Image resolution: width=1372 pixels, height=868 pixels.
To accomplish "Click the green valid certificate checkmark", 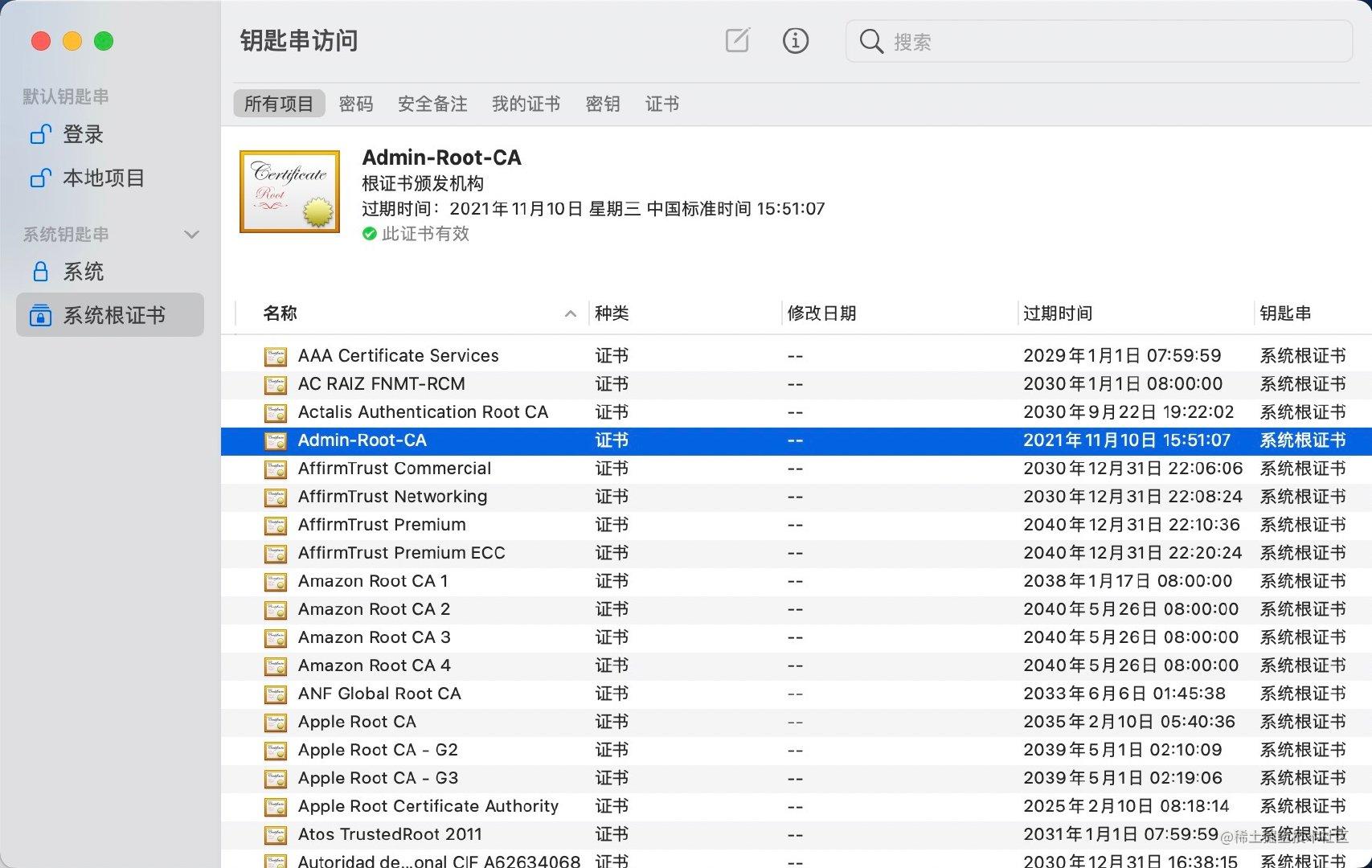I will [370, 234].
